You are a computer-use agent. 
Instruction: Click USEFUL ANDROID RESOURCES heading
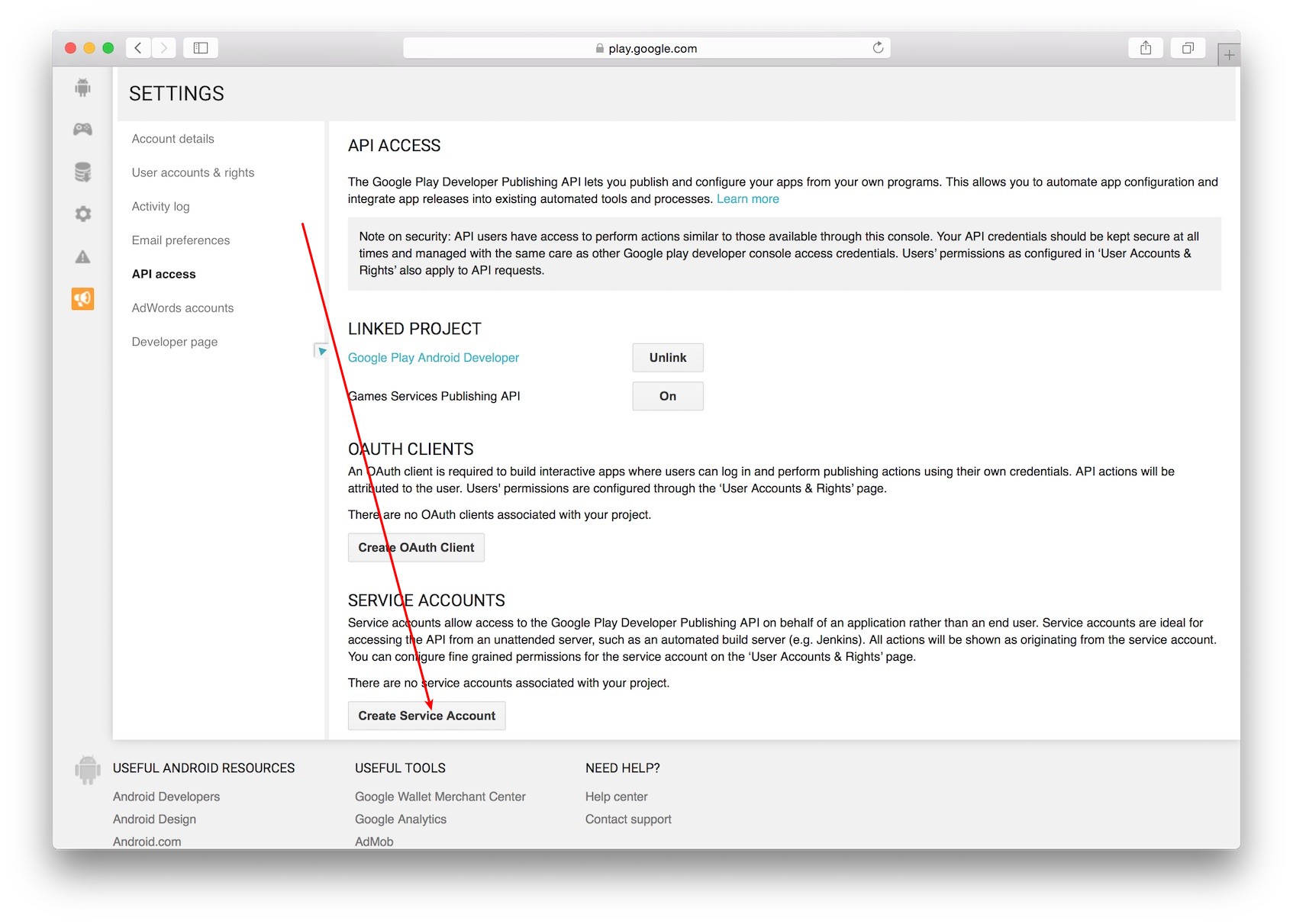[204, 768]
